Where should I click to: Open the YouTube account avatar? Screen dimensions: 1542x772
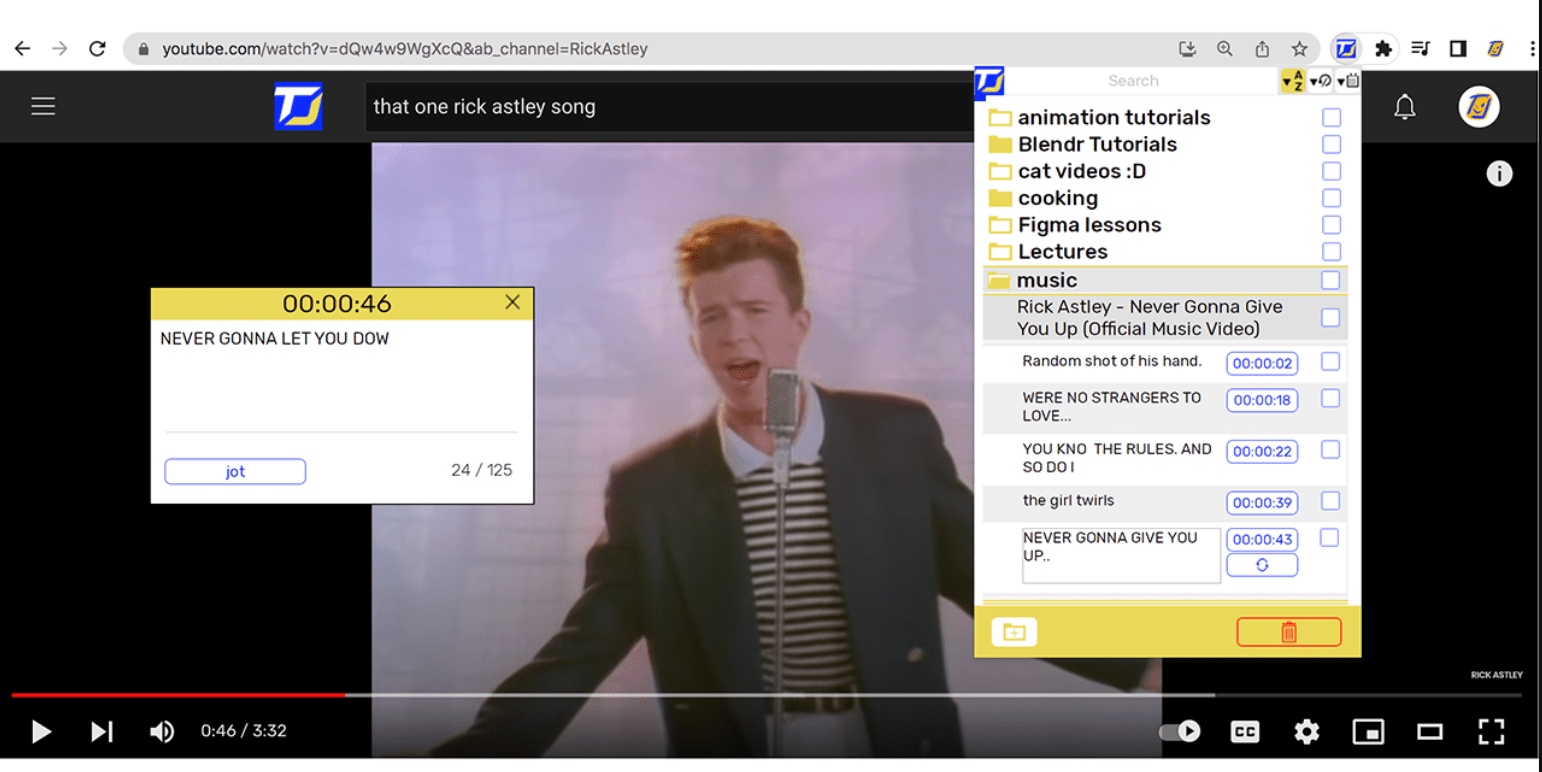pos(1478,107)
